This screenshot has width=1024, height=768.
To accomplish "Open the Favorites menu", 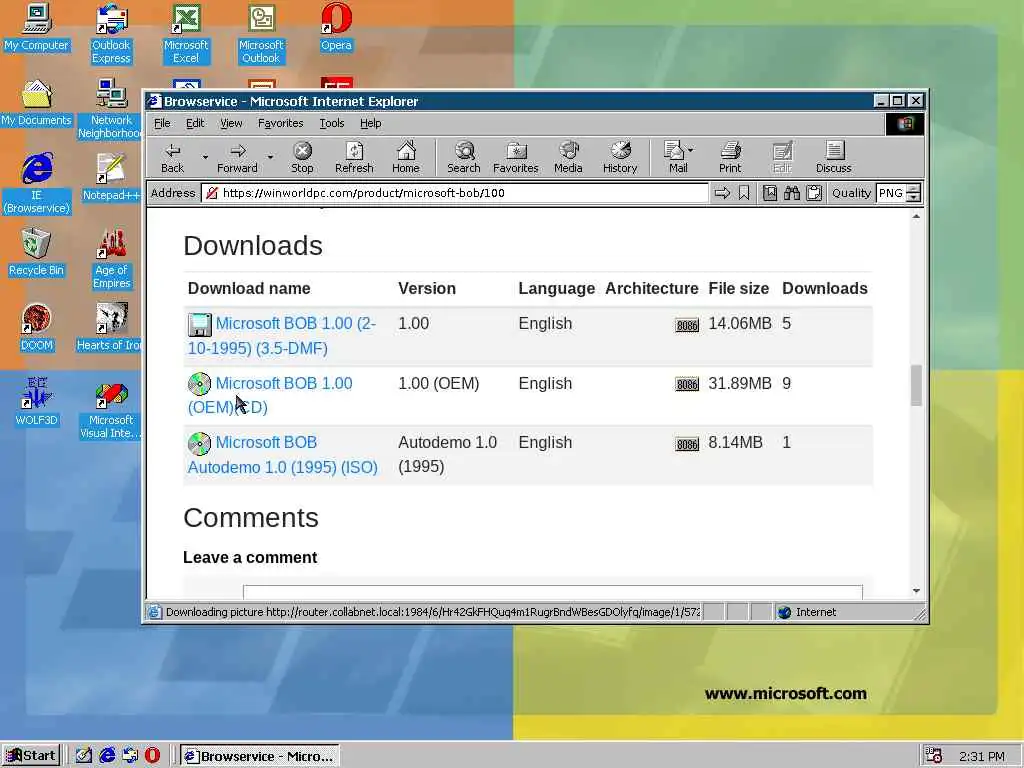I will click(x=280, y=123).
